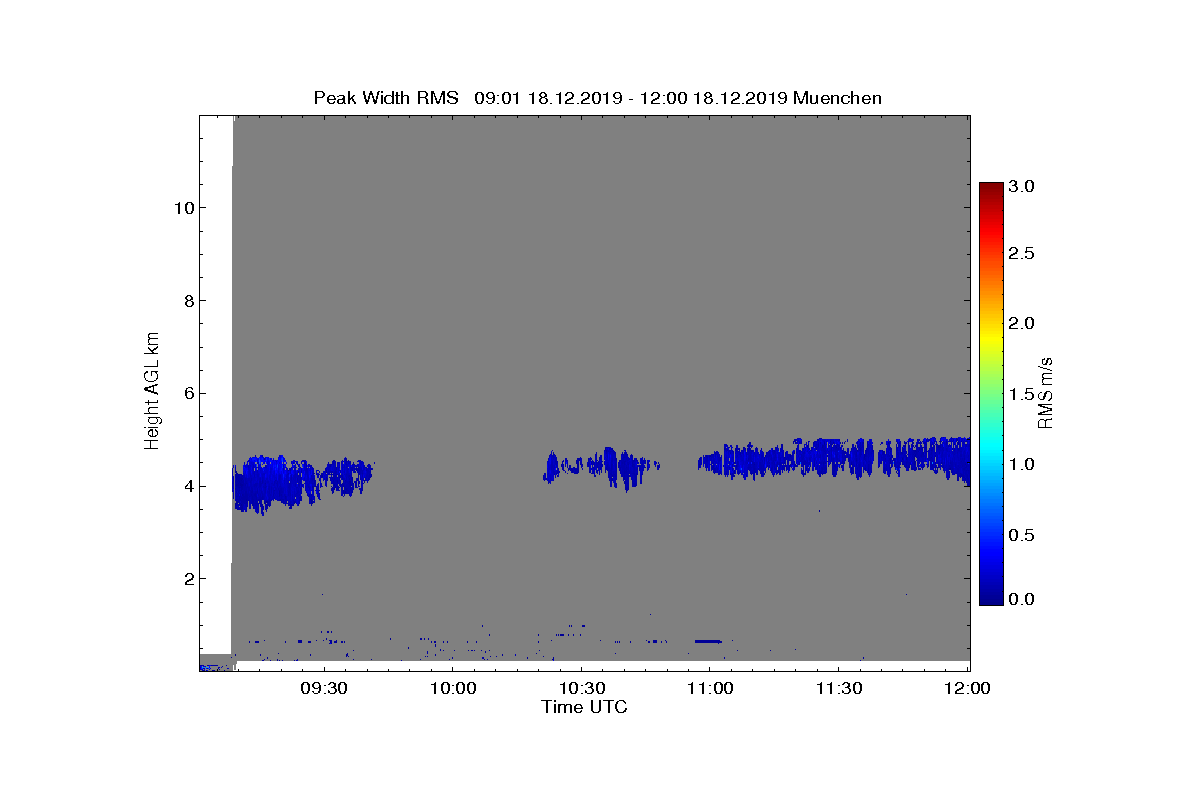Click the colorbar value '2.5'
The height and width of the screenshot is (800, 1200).
click(1021, 254)
